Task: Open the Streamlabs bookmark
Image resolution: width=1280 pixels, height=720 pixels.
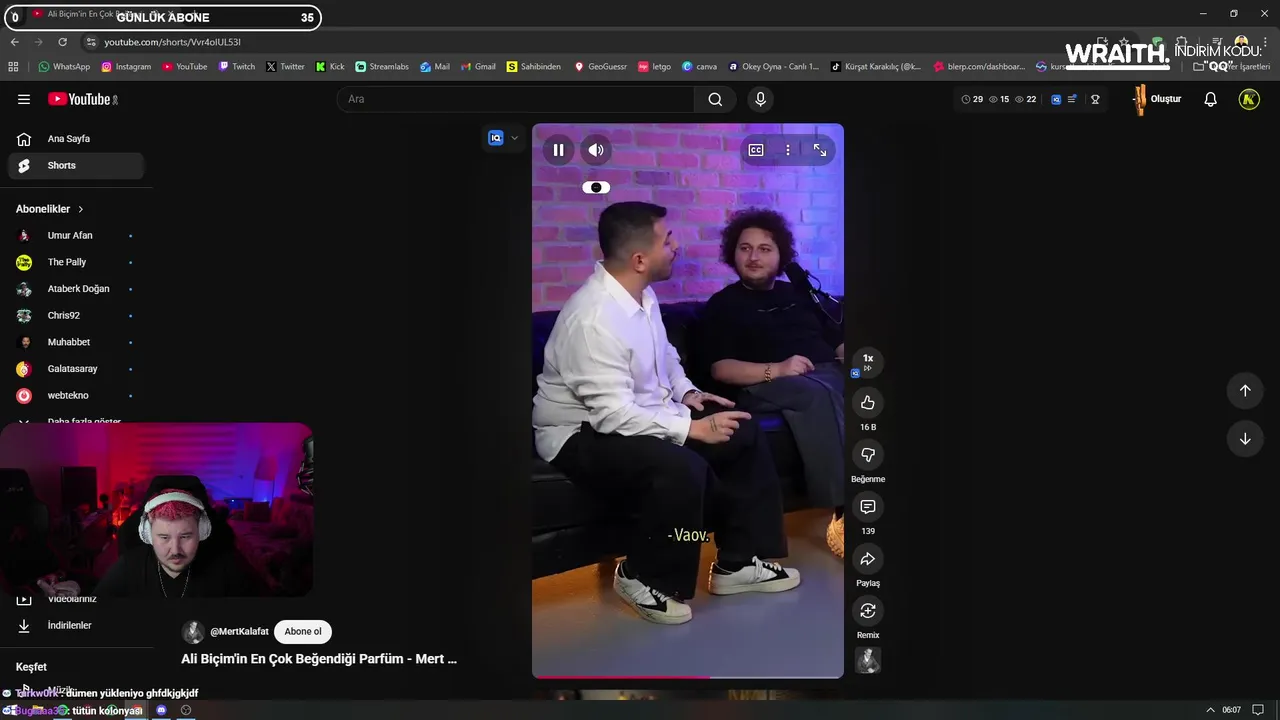Action: tap(382, 67)
